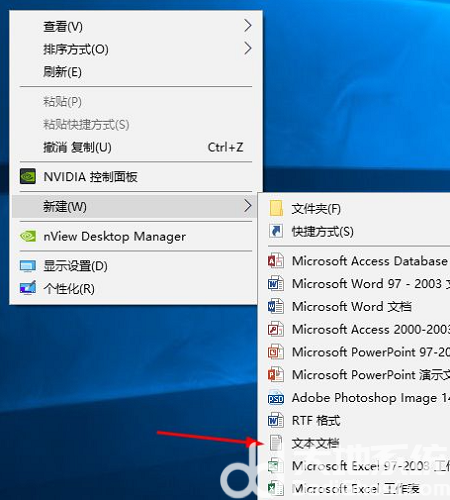Click the Access 2000-2003 database icon

(276, 329)
